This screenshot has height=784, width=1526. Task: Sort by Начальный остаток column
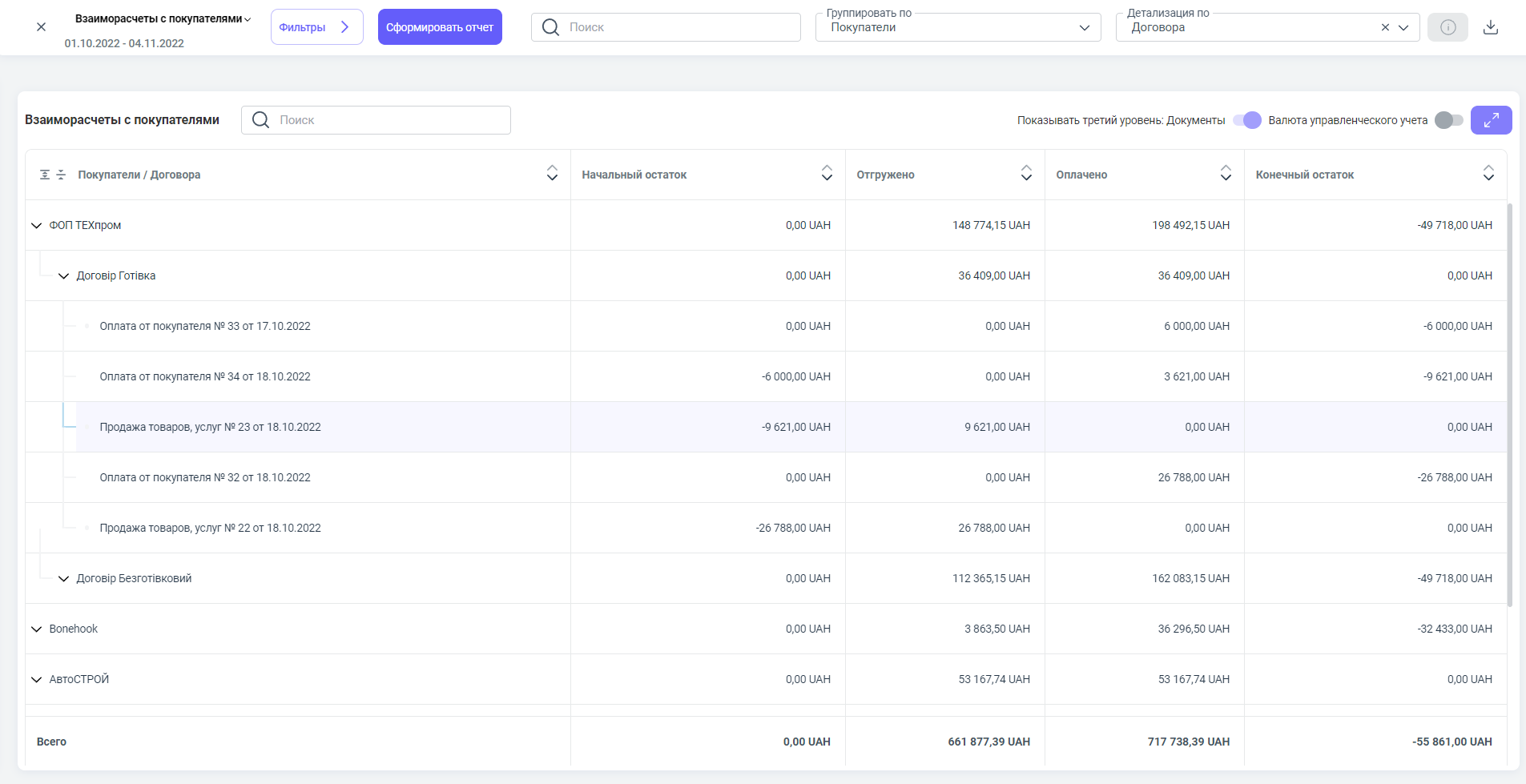pos(827,174)
